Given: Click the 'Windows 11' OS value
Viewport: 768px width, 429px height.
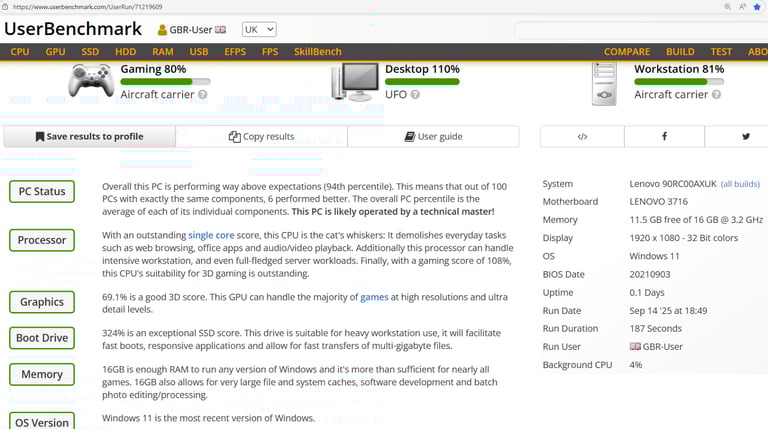Looking at the screenshot, I should point(654,256).
